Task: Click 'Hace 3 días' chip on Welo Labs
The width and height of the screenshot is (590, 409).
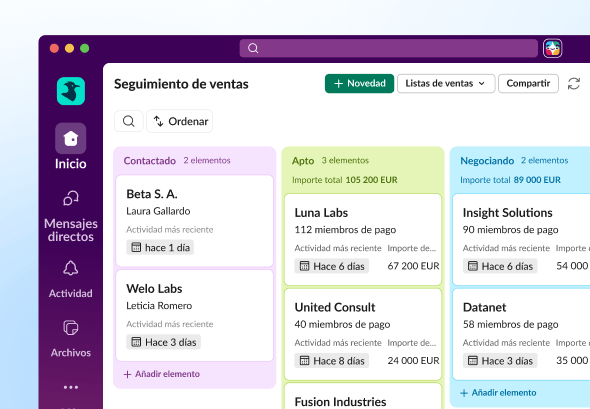Action: [x=163, y=342]
